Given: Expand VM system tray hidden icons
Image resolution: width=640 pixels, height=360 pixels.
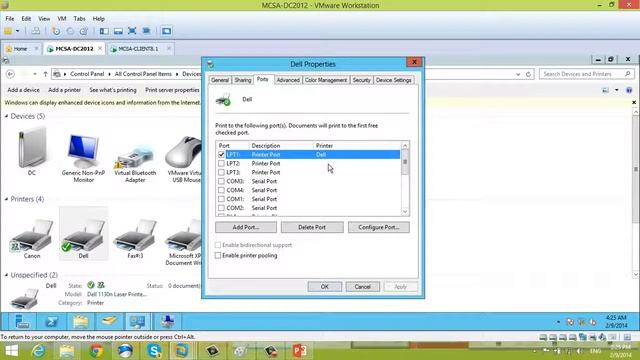Looking at the screenshot, I should [558, 322].
